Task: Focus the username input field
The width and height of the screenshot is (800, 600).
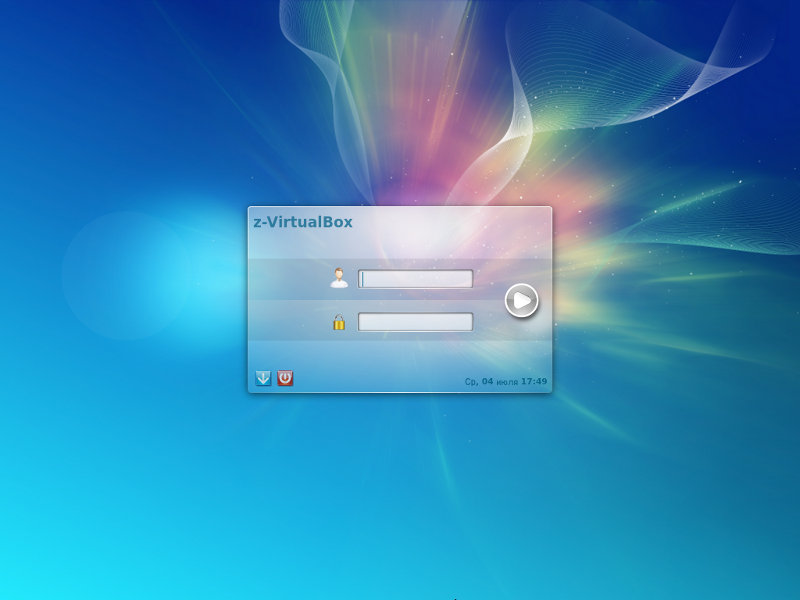Action: [415, 279]
